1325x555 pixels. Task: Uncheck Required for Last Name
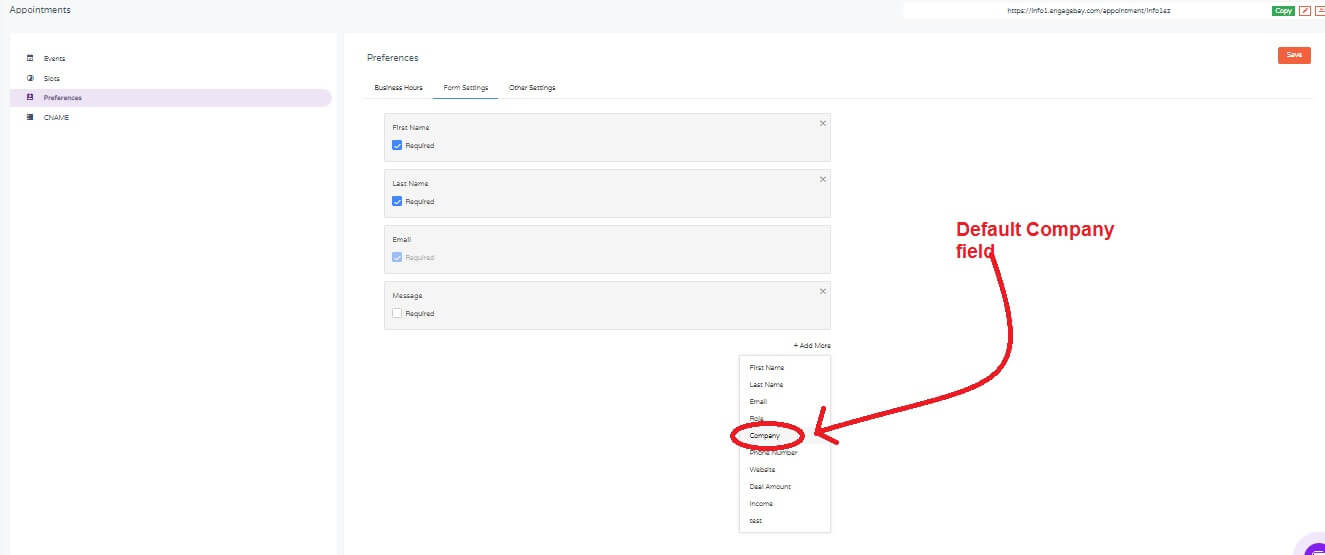click(x=397, y=201)
